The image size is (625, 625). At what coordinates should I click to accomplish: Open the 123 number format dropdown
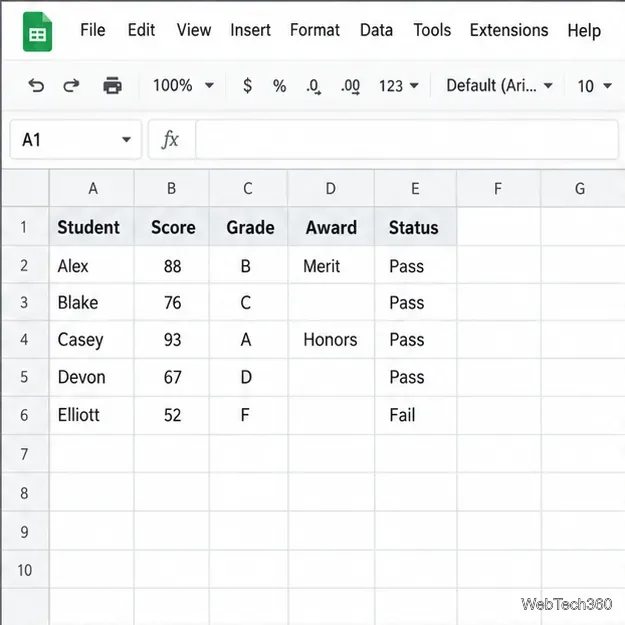click(x=398, y=86)
